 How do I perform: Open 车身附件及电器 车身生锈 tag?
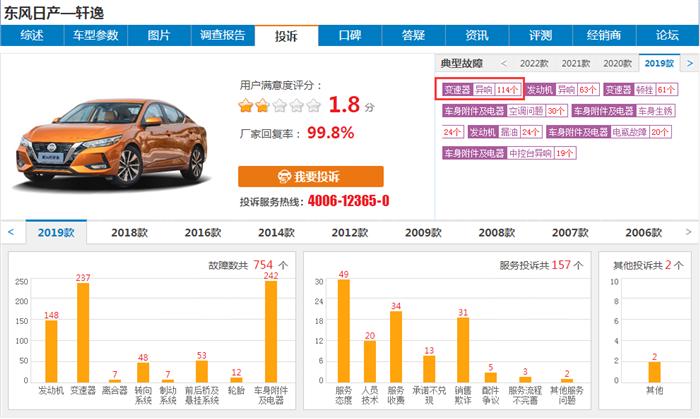pos(623,111)
